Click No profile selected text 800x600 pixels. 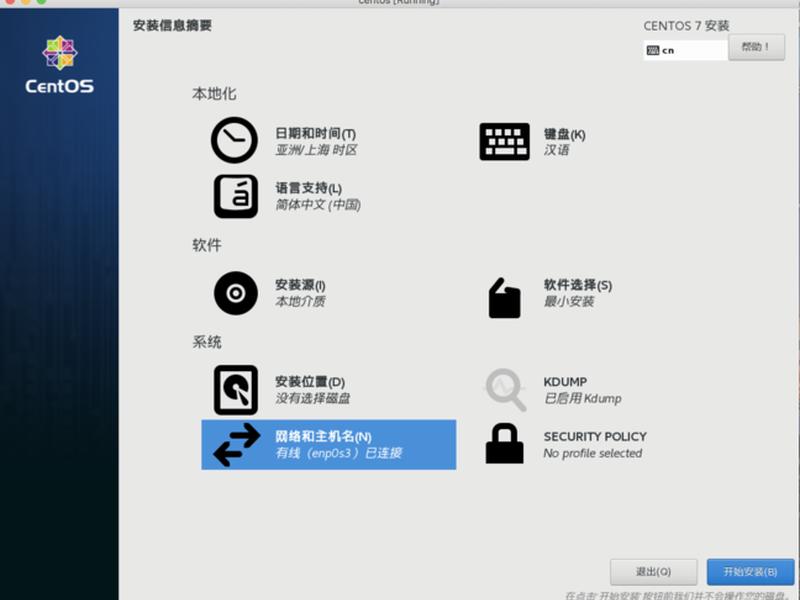point(592,453)
